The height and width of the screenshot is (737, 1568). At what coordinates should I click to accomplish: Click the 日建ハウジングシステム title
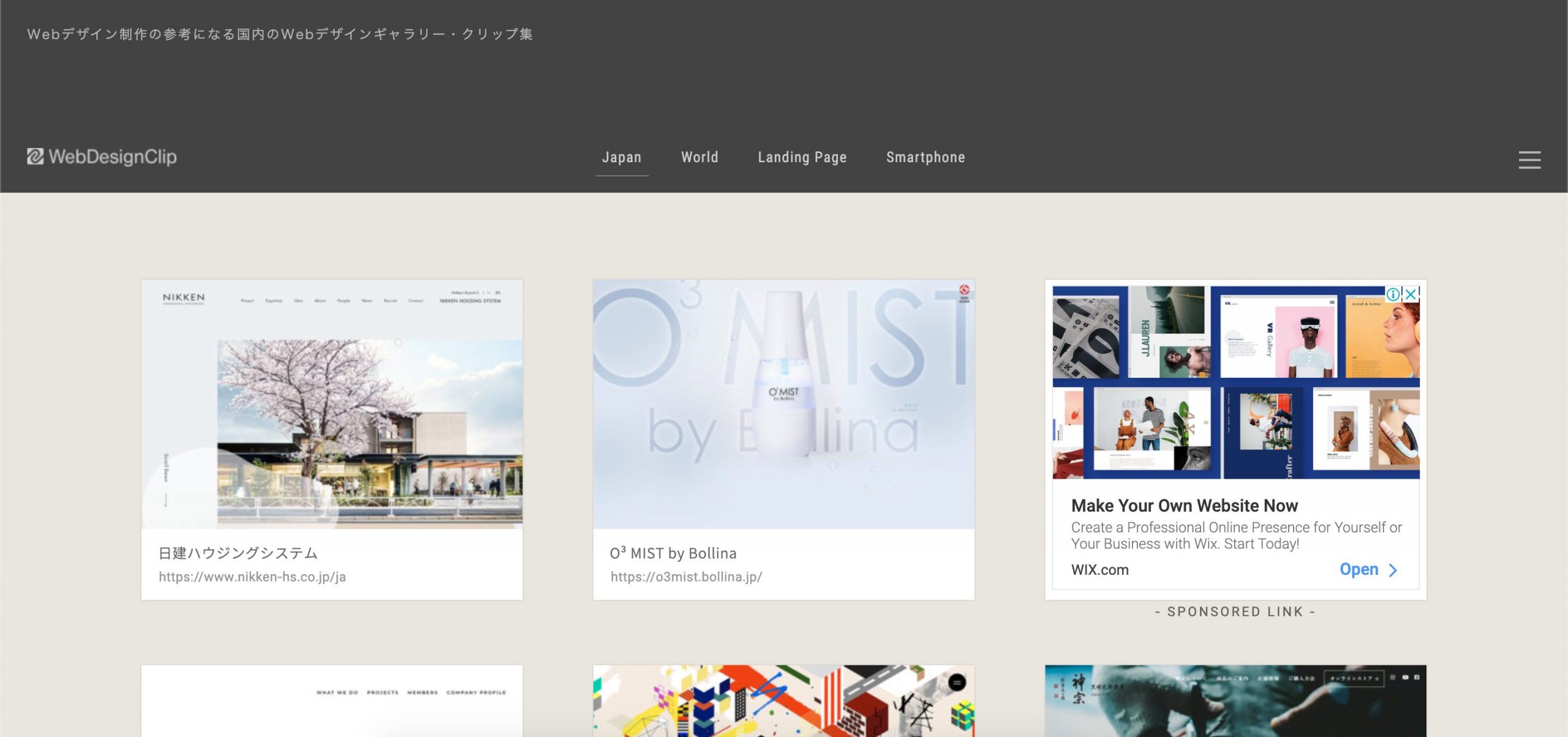tap(238, 553)
